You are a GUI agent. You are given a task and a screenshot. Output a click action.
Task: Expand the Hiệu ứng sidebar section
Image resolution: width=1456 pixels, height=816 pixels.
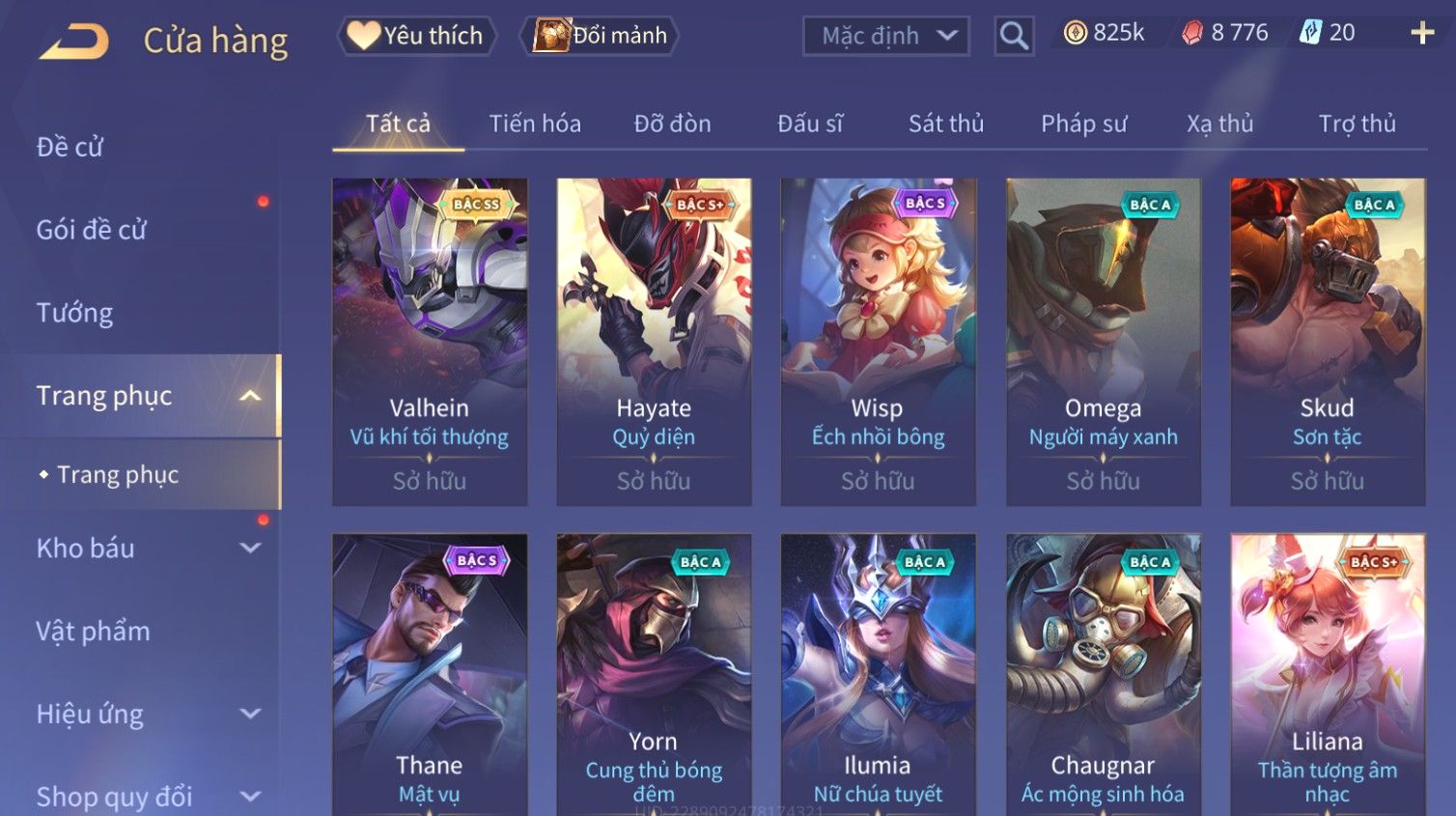point(250,714)
